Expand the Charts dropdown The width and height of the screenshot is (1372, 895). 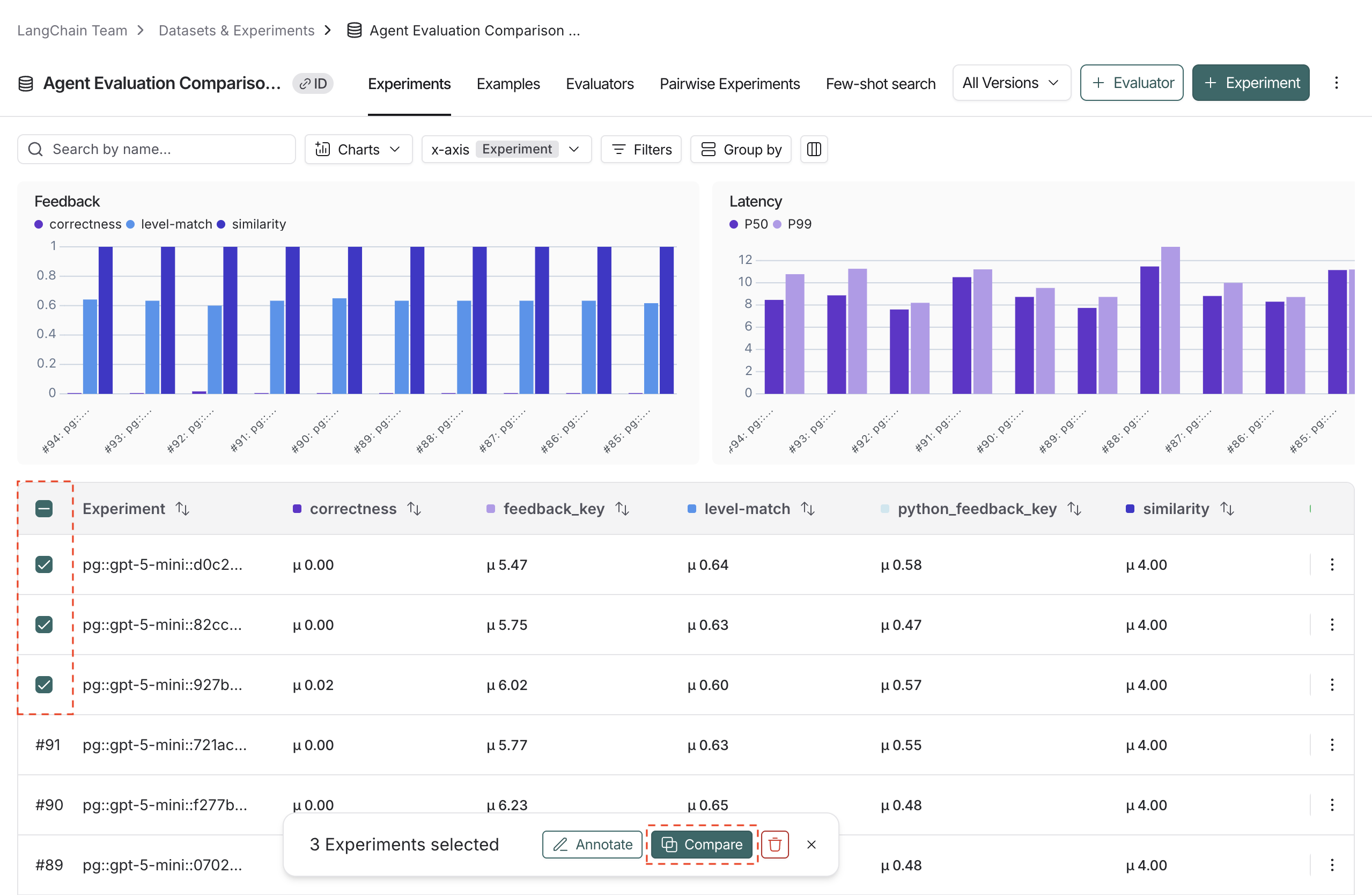pos(358,149)
